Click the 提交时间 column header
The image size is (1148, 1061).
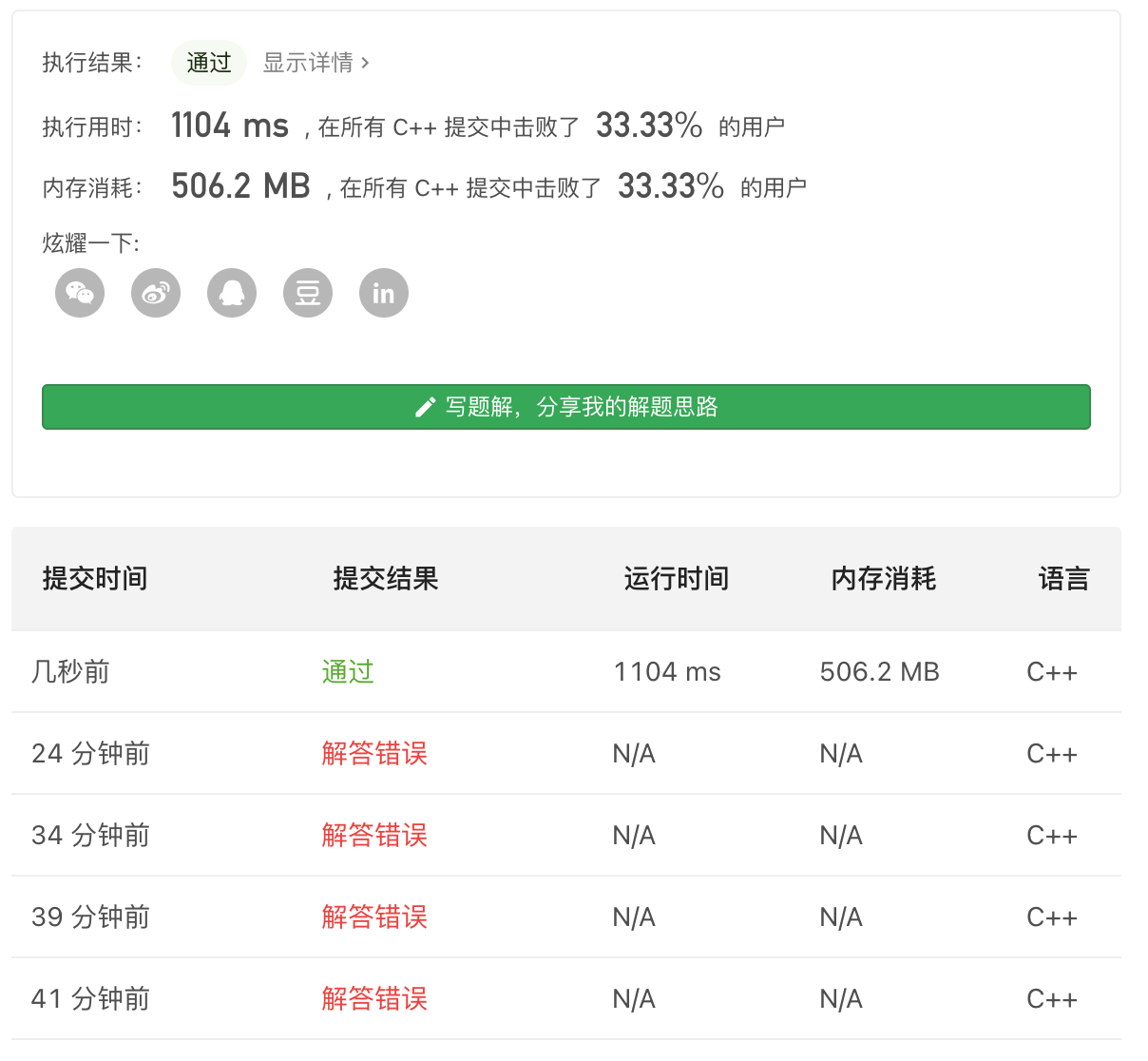[x=95, y=579]
